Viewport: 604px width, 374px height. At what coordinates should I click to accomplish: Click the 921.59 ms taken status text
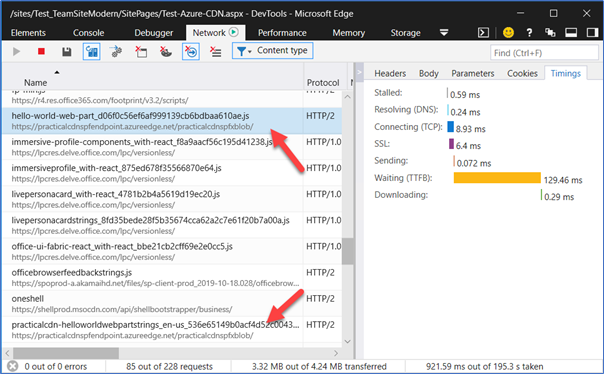pyautogui.click(x=485, y=367)
